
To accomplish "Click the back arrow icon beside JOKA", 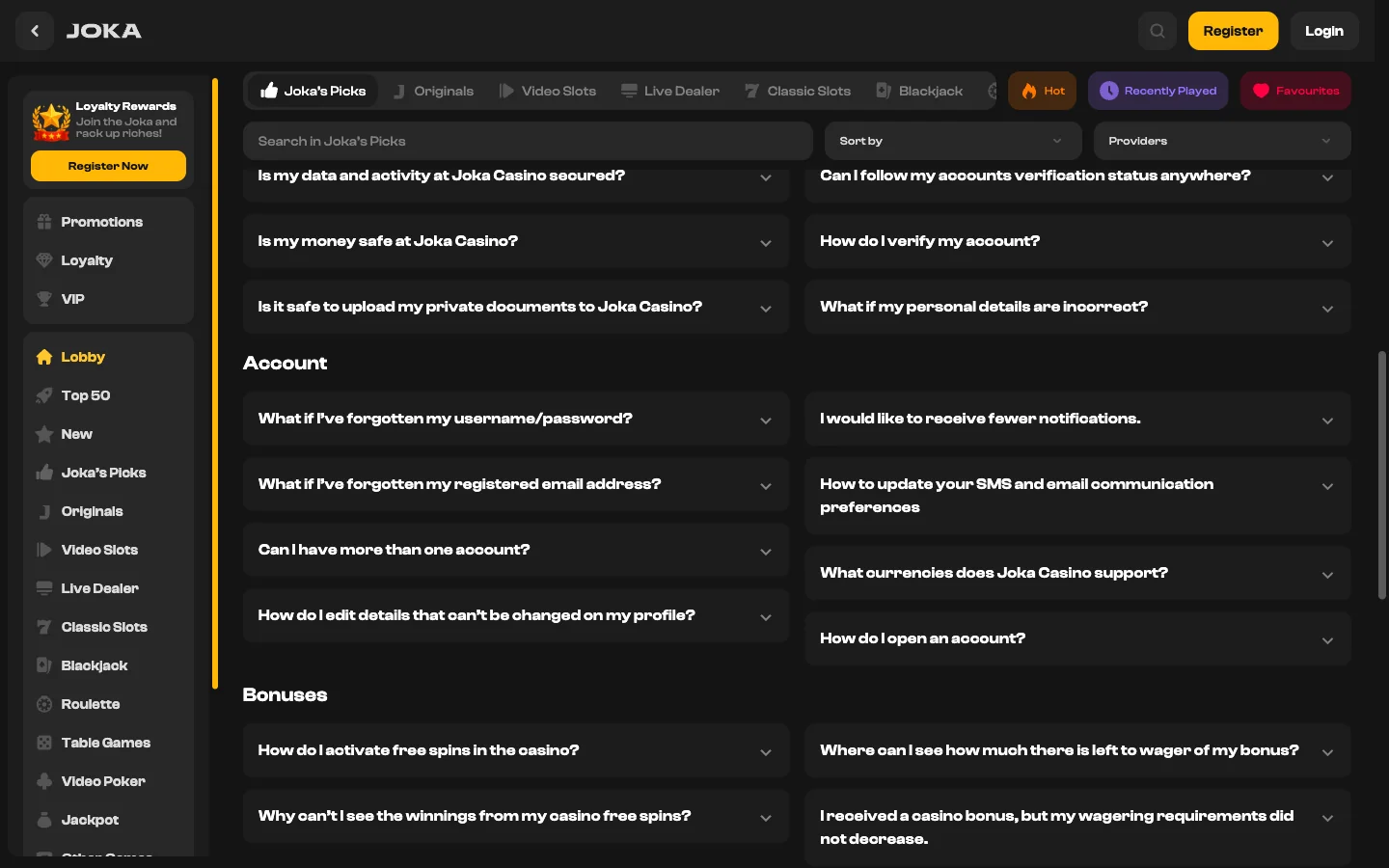I will pos(35,31).
